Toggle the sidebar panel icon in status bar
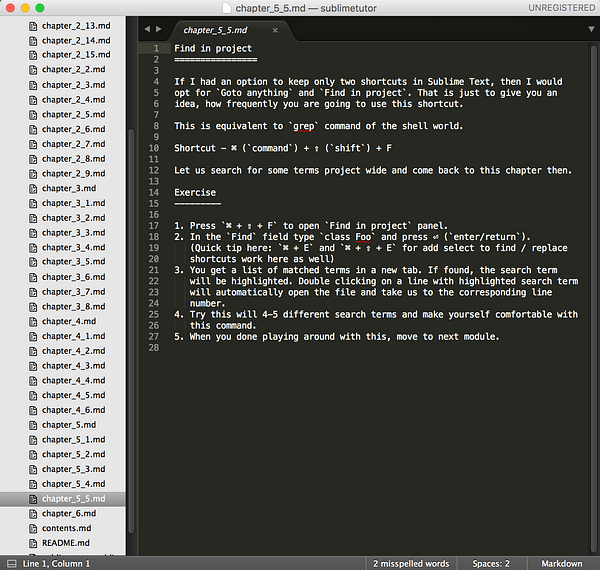 (x=12, y=563)
